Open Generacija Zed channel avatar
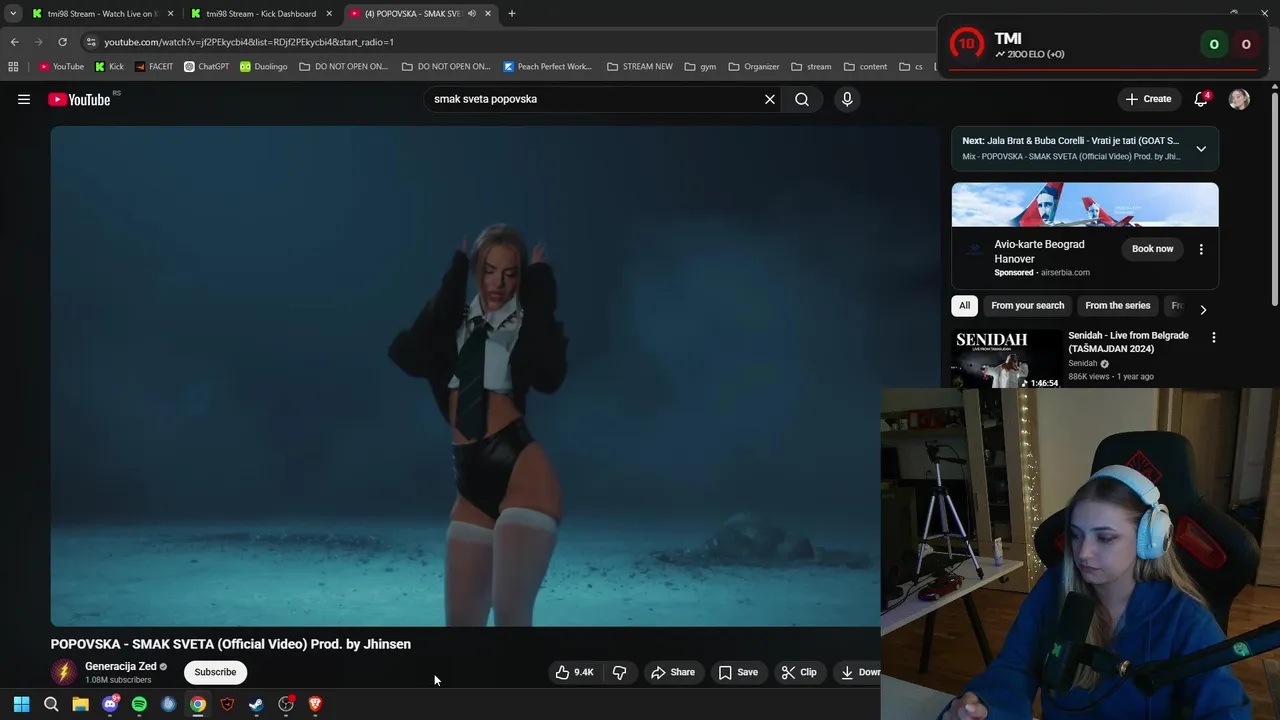 (64, 672)
